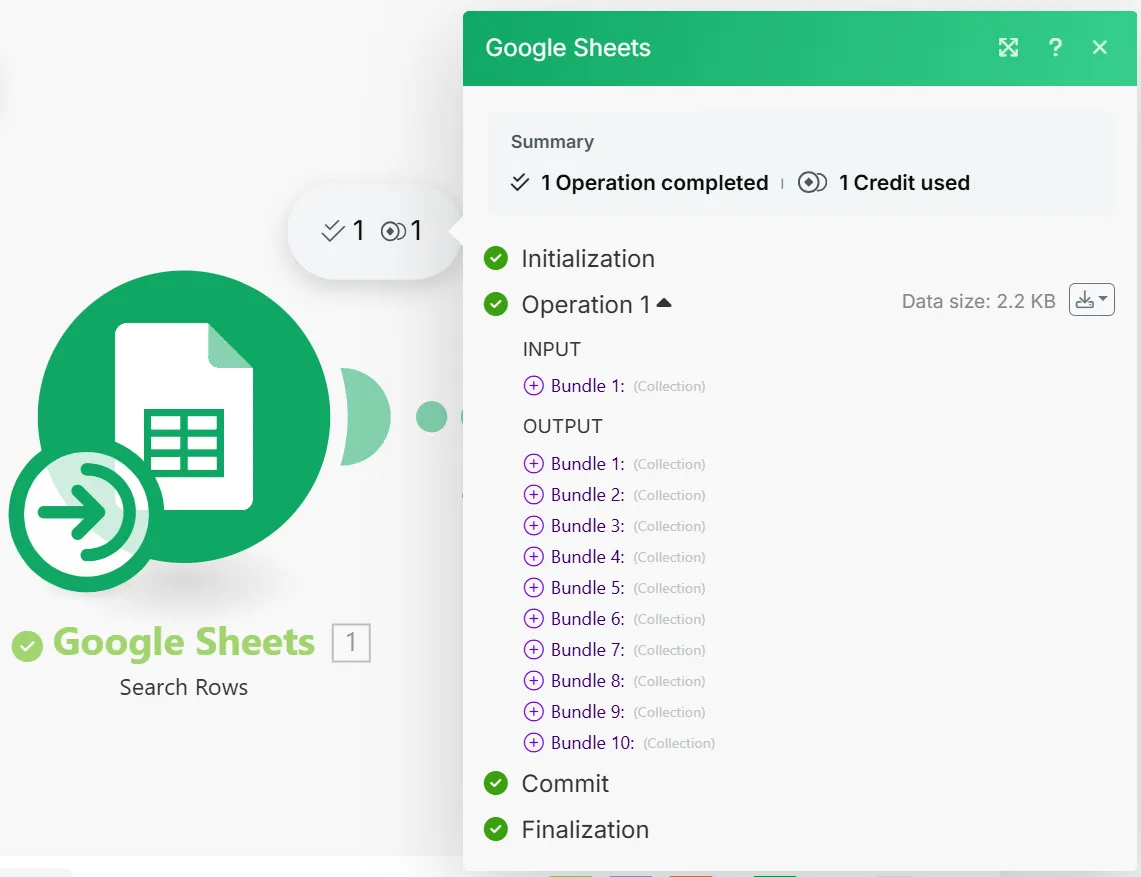The image size is (1141, 877).
Task: Click the Finalization step row
Action: 566,829
